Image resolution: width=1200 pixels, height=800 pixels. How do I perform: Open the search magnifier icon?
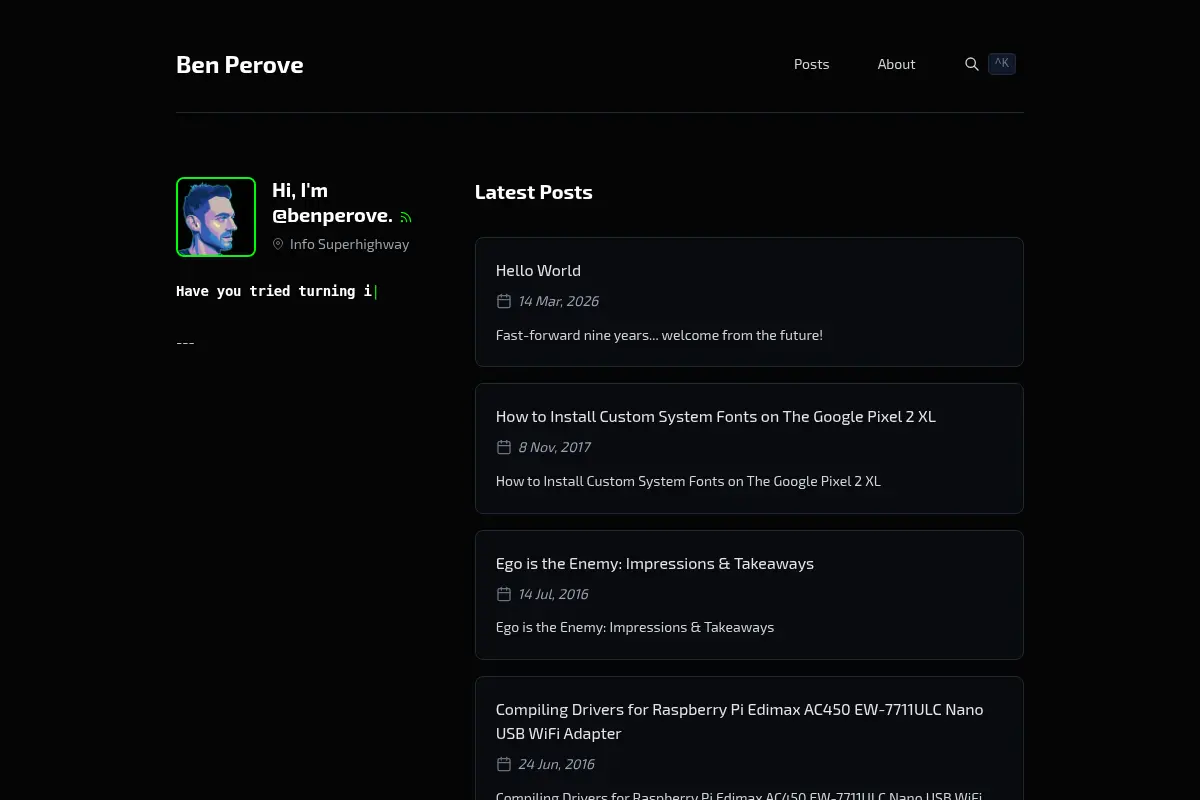tap(971, 64)
